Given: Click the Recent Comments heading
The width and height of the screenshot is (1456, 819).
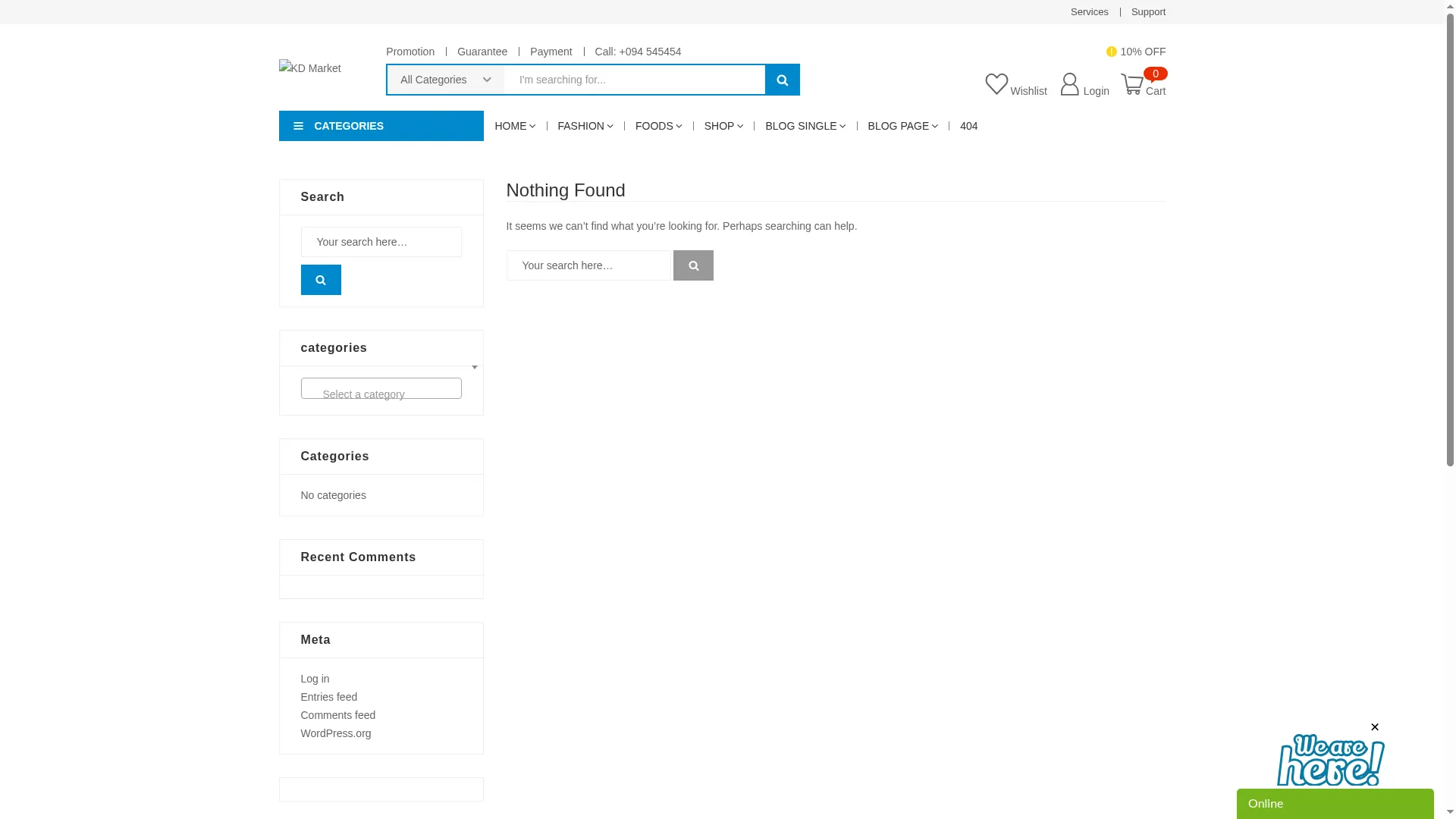Looking at the screenshot, I should coord(359,557).
